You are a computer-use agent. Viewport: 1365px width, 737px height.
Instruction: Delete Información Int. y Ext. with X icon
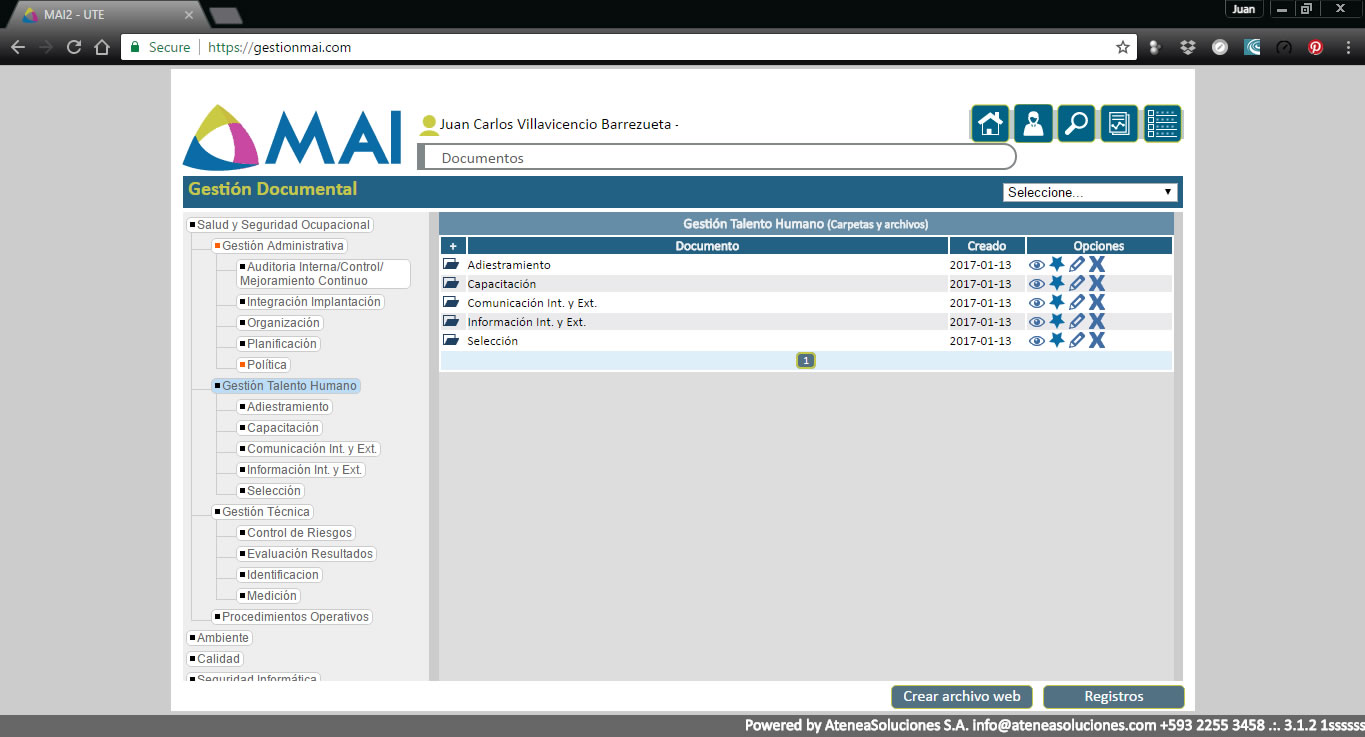[x=1097, y=322]
